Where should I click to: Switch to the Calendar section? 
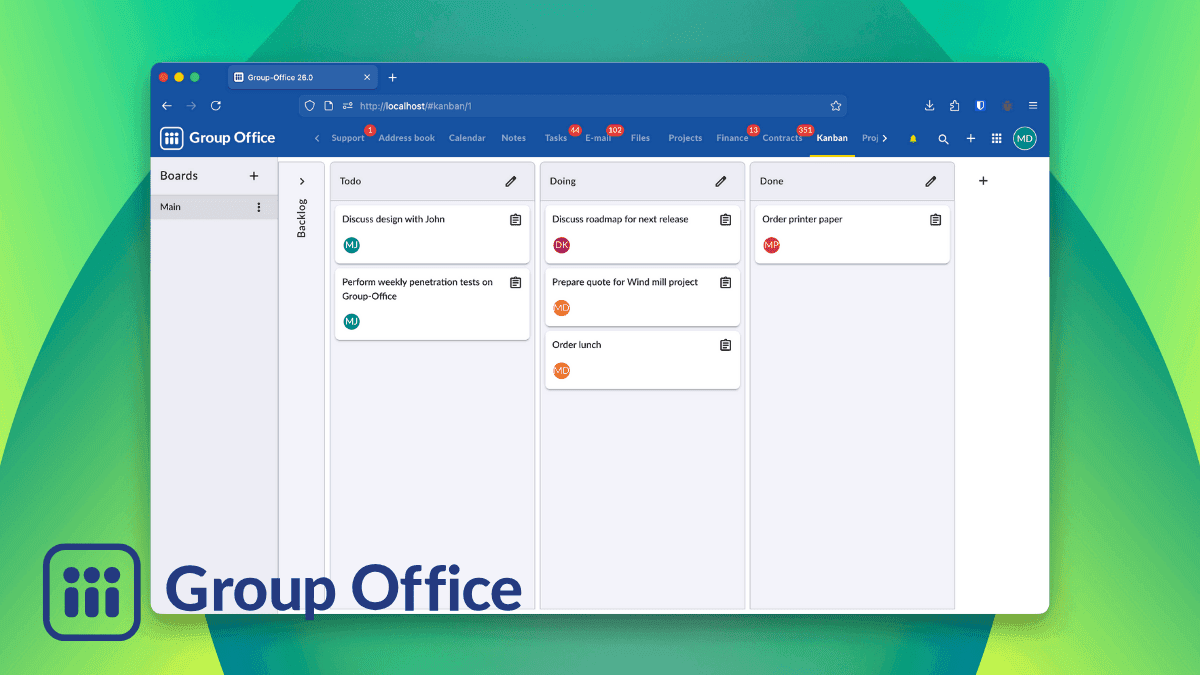point(467,138)
